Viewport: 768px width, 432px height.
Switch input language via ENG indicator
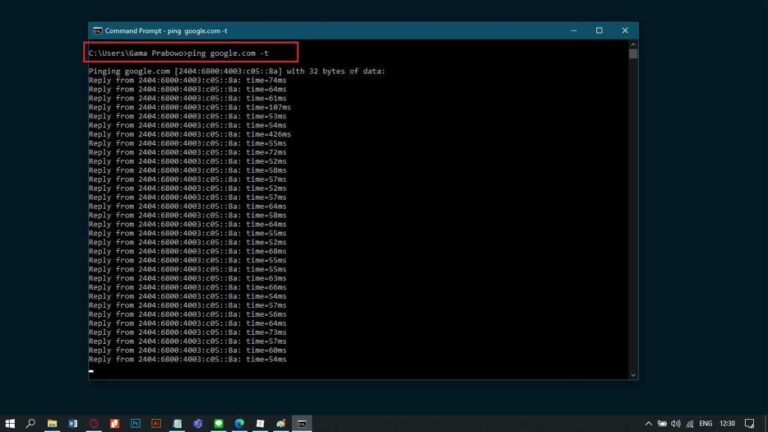(708, 423)
